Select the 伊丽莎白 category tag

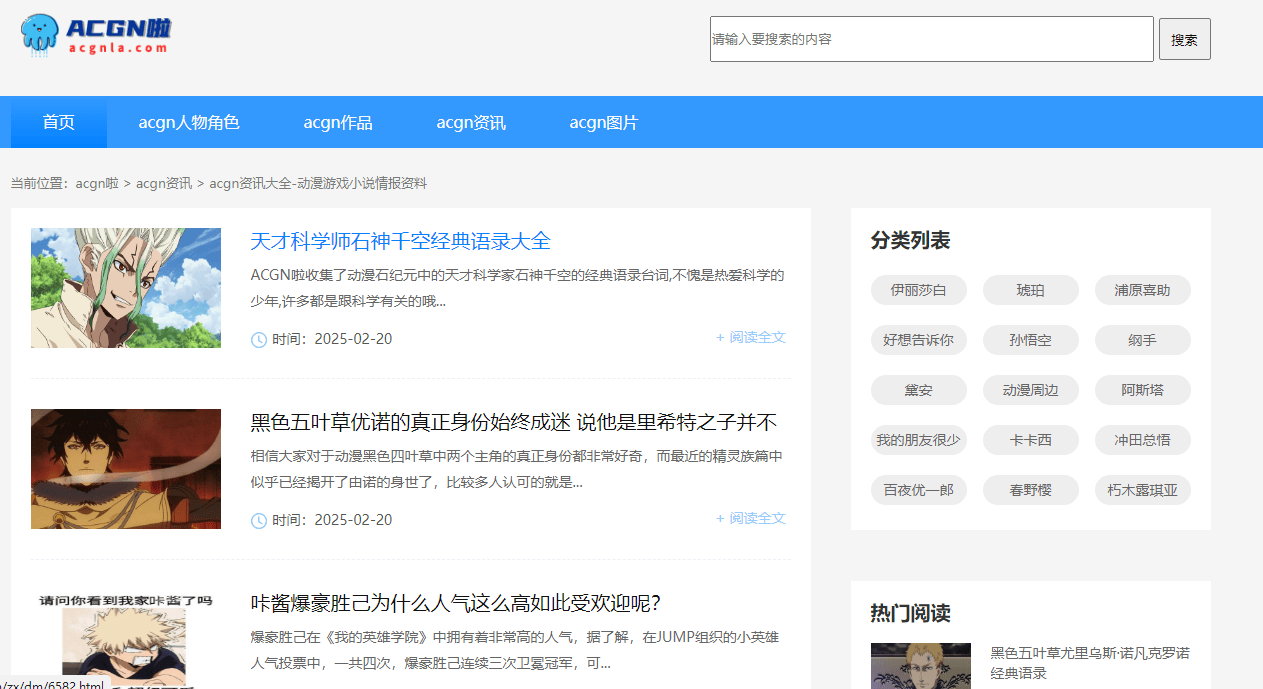point(919,290)
